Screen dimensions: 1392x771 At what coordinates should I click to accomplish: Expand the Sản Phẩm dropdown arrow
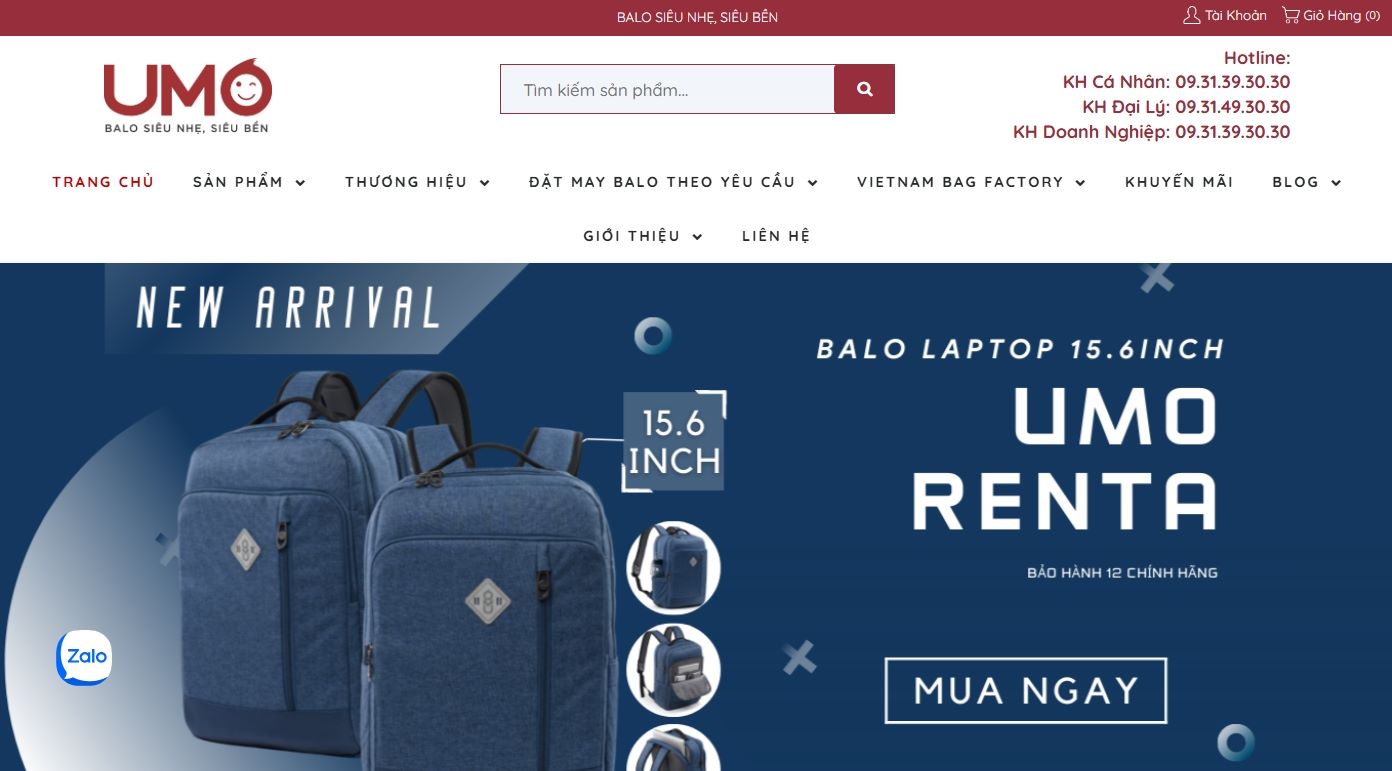300,183
